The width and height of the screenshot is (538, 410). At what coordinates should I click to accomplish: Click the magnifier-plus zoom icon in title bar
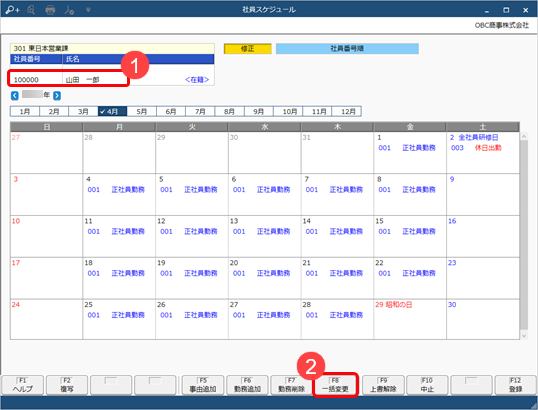pyautogui.click(x=12, y=10)
